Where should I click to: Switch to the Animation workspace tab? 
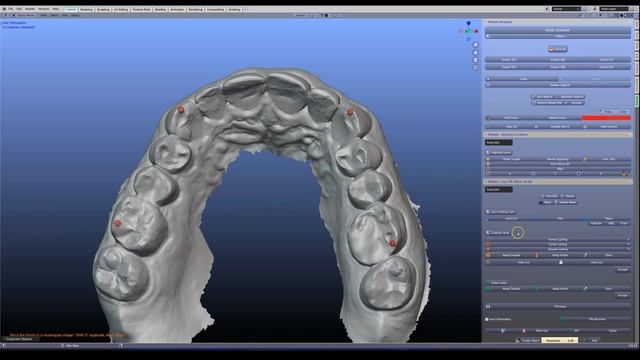pyautogui.click(x=177, y=9)
